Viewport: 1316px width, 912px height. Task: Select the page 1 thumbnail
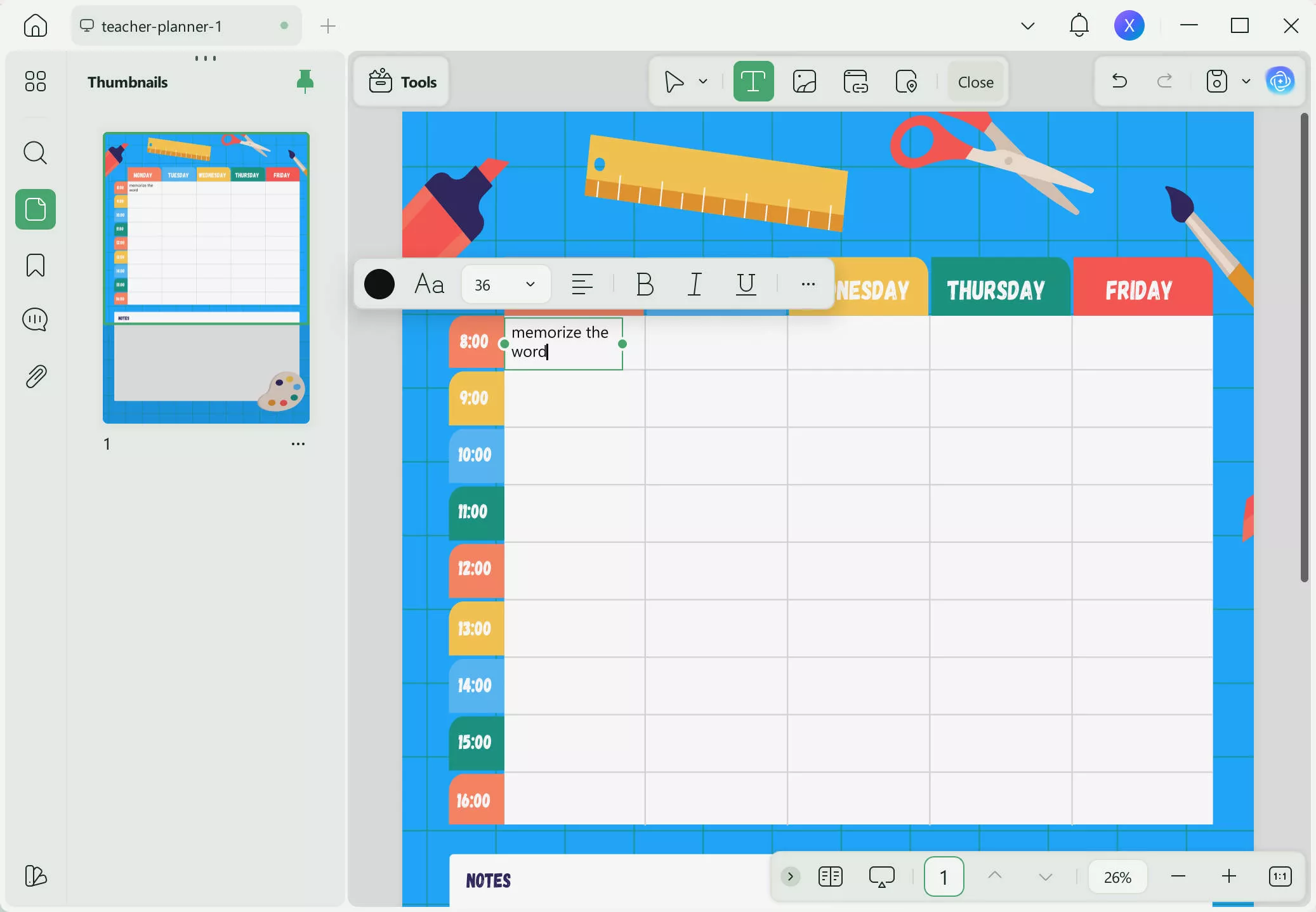tap(206, 277)
